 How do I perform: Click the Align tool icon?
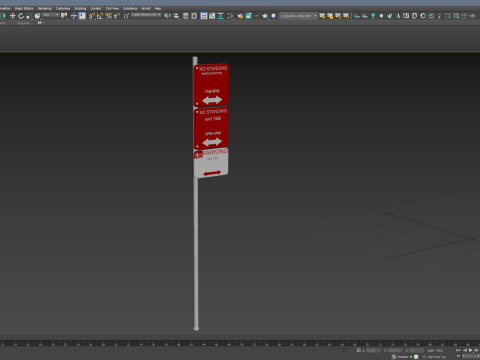point(176,16)
